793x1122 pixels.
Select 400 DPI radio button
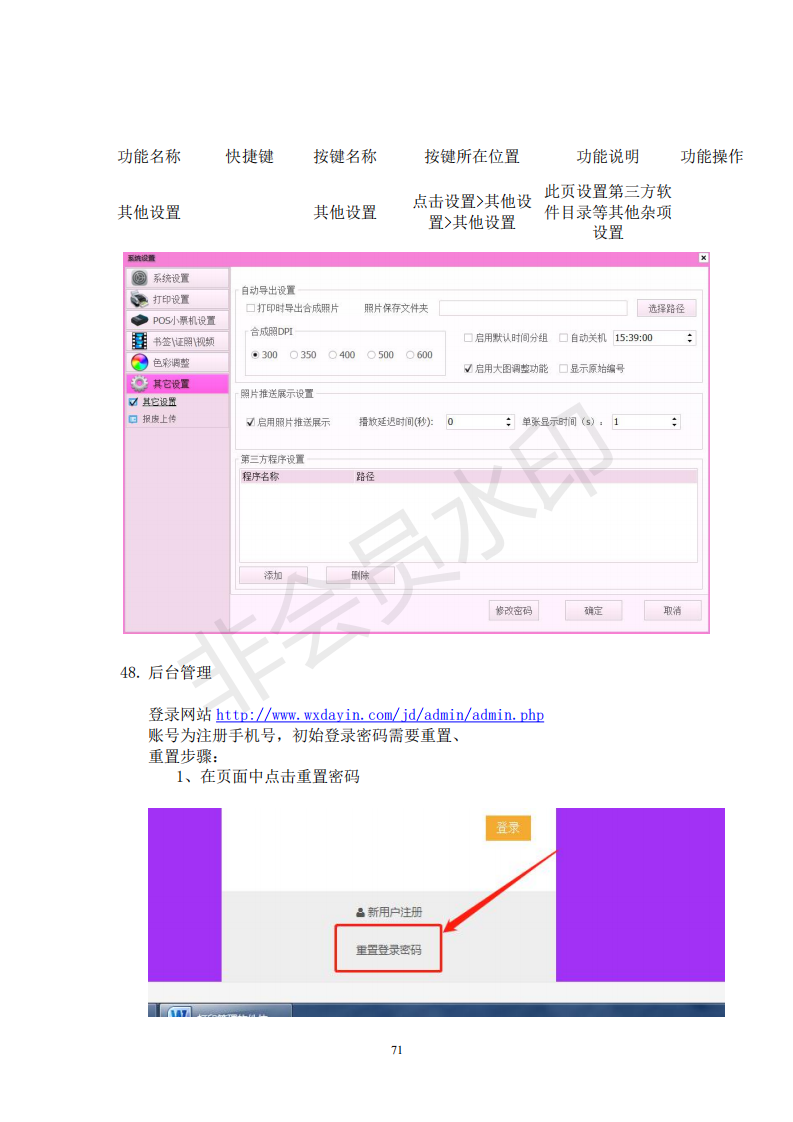coord(333,355)
